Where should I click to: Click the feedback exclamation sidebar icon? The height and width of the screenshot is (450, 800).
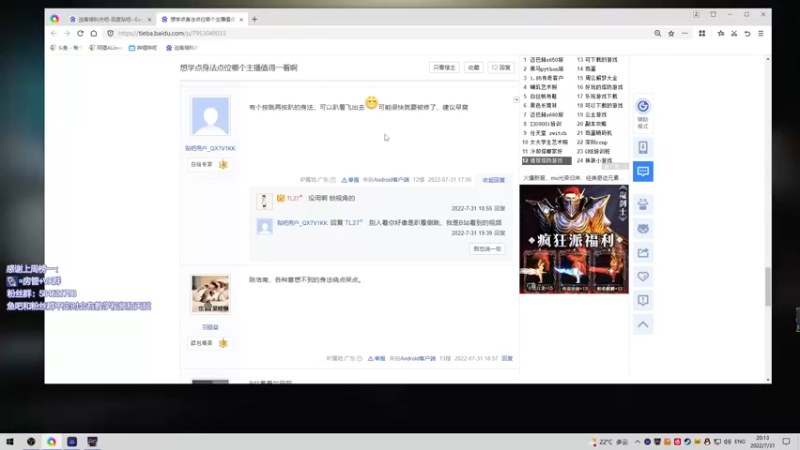(643, 301)
